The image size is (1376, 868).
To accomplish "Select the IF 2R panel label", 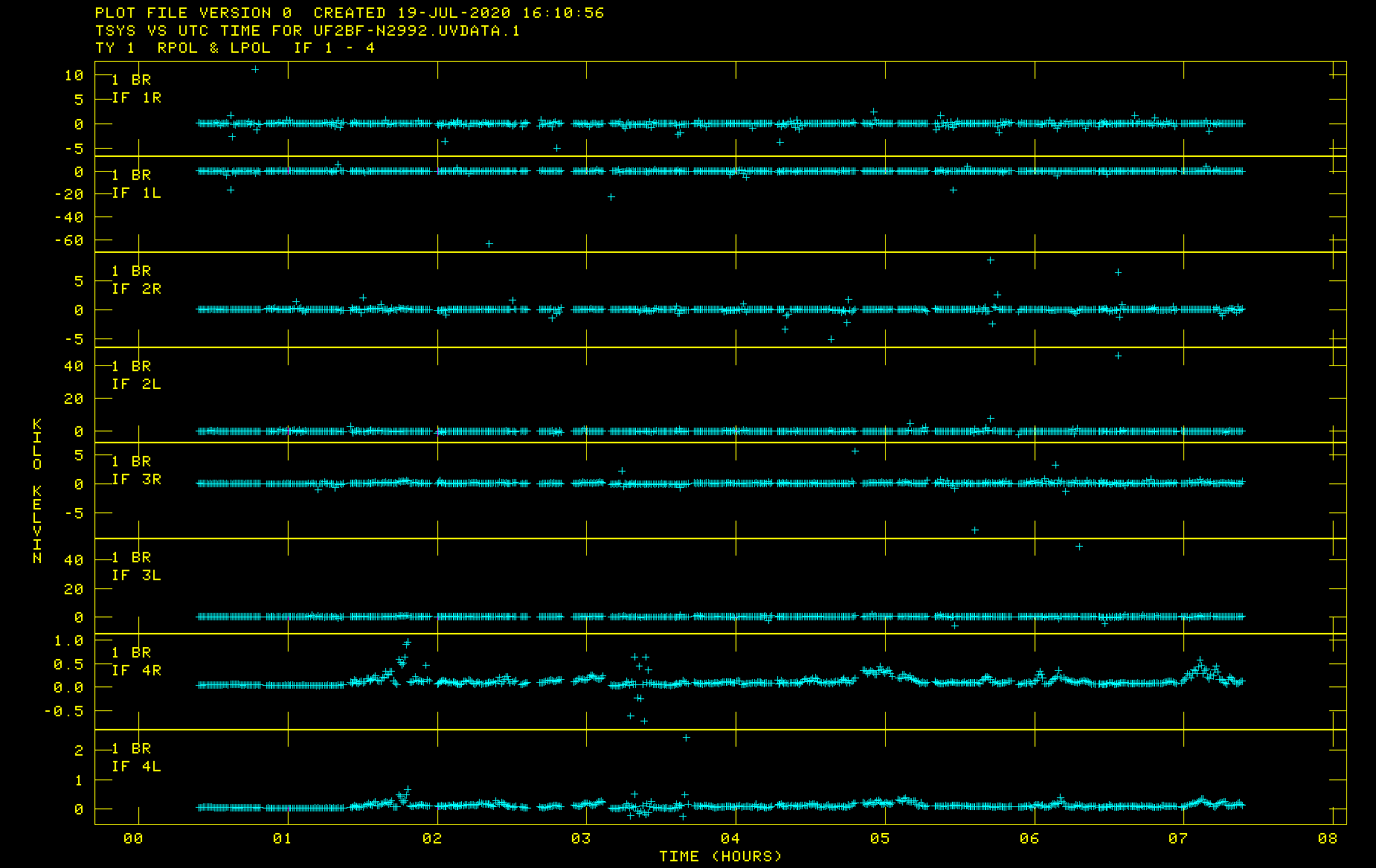I will pyautogui.click(x=136, y=289).
